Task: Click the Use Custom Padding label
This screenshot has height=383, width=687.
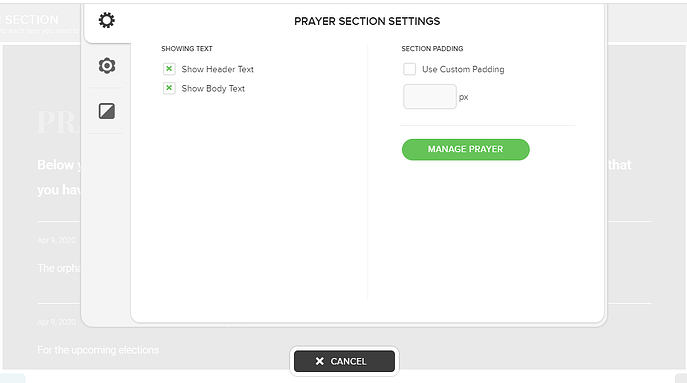Action: 463,69
